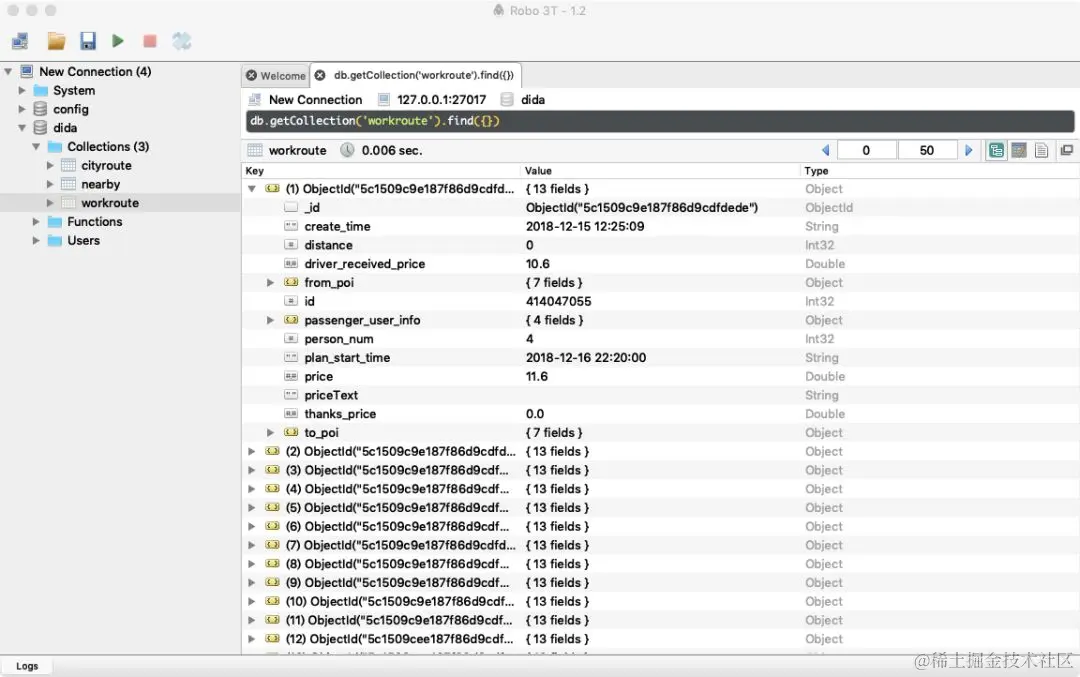
Task: Switch results to table view mode
Action: [1019, 150]
